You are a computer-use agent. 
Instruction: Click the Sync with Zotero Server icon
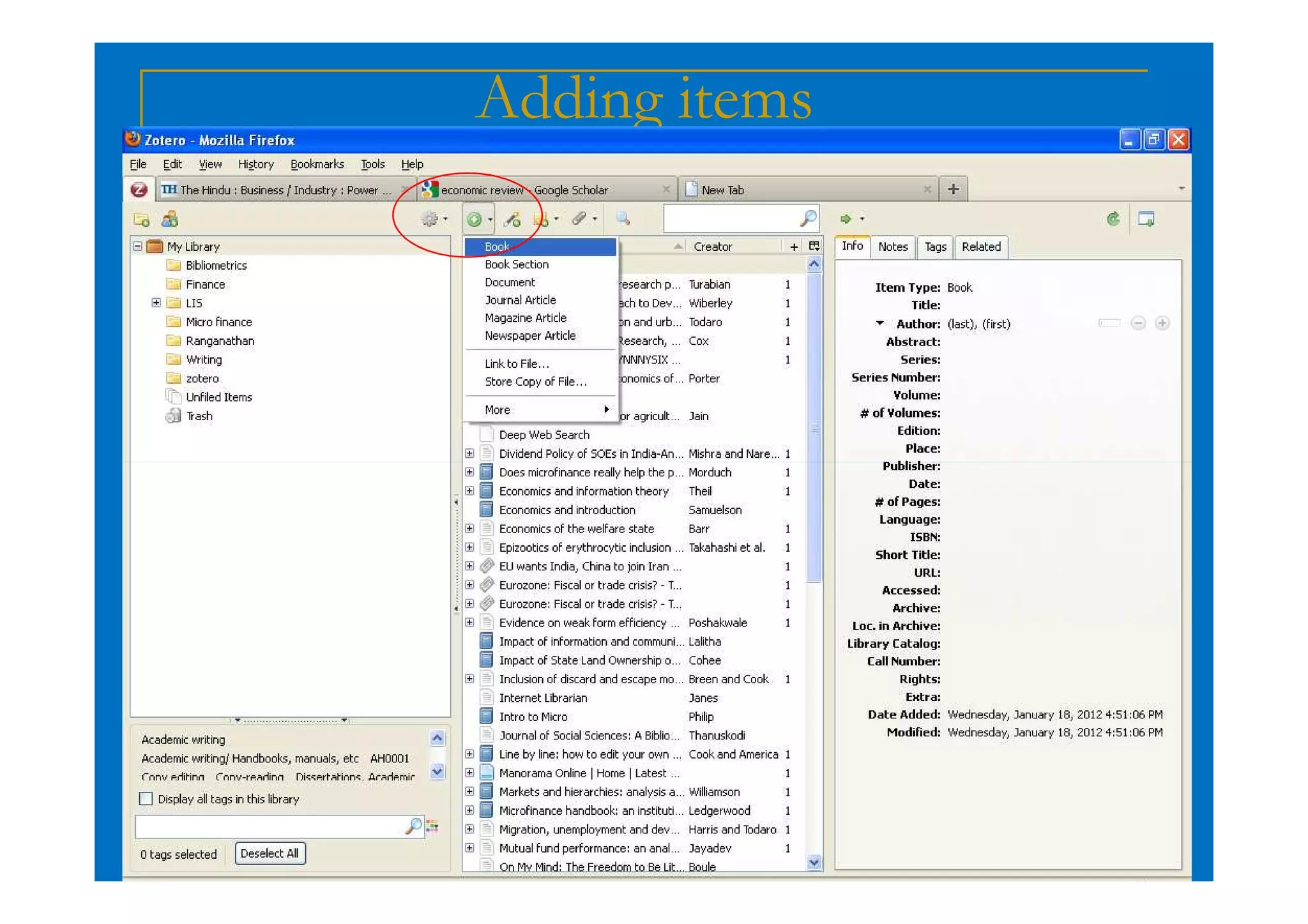[1113, 219]
